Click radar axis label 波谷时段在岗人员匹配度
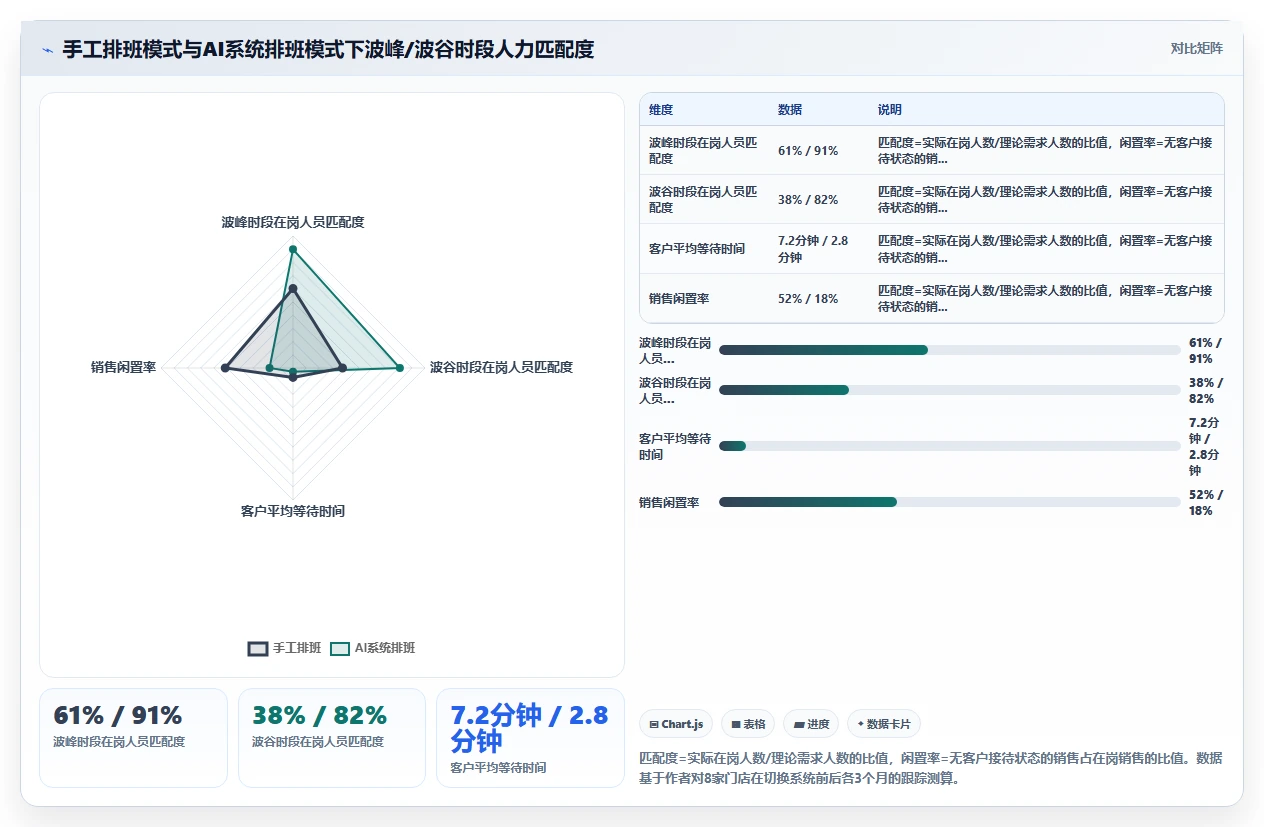This screenshot has width=1264, height=827. 501,367
